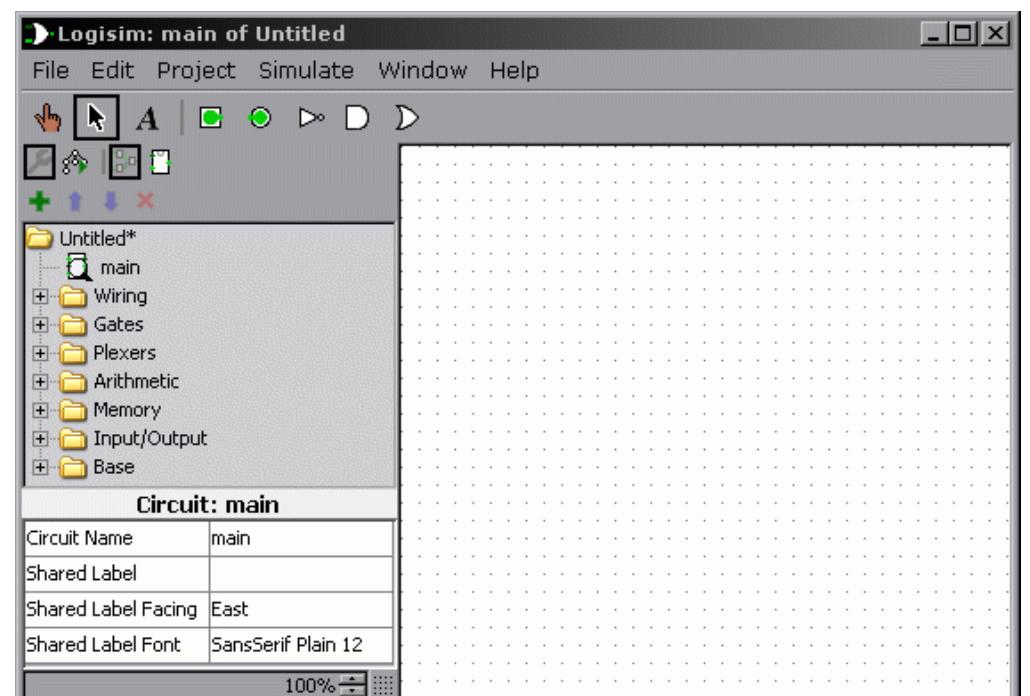Move circuit up with up arrow

76,201
